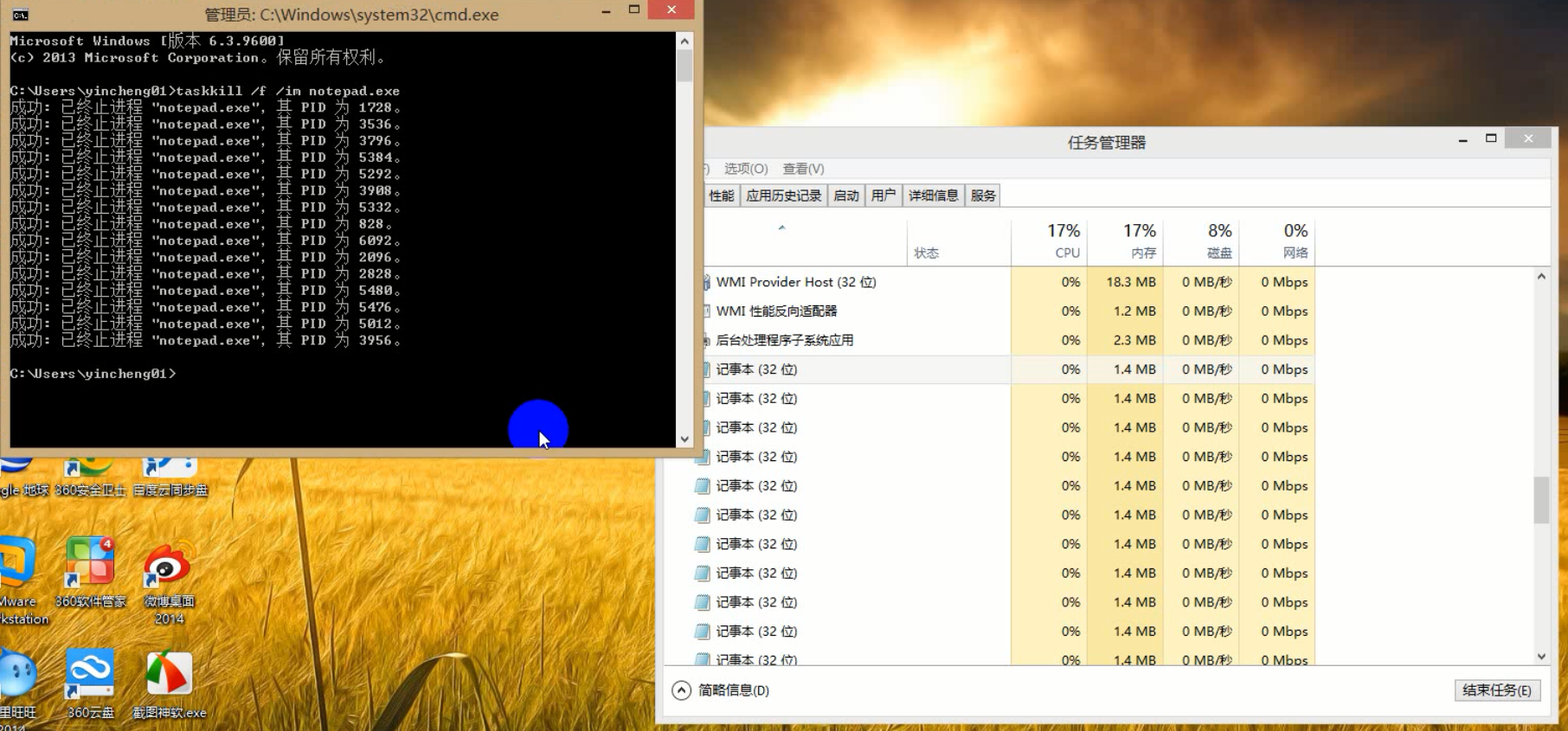Open the 360云盘 desktop shortcut
The image size is (1568, 731).
click(x=90, y=683)
